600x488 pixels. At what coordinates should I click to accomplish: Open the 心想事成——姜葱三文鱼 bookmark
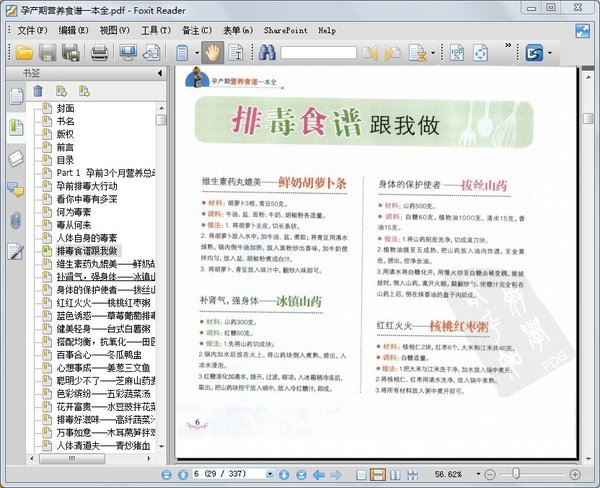point(103,367)
